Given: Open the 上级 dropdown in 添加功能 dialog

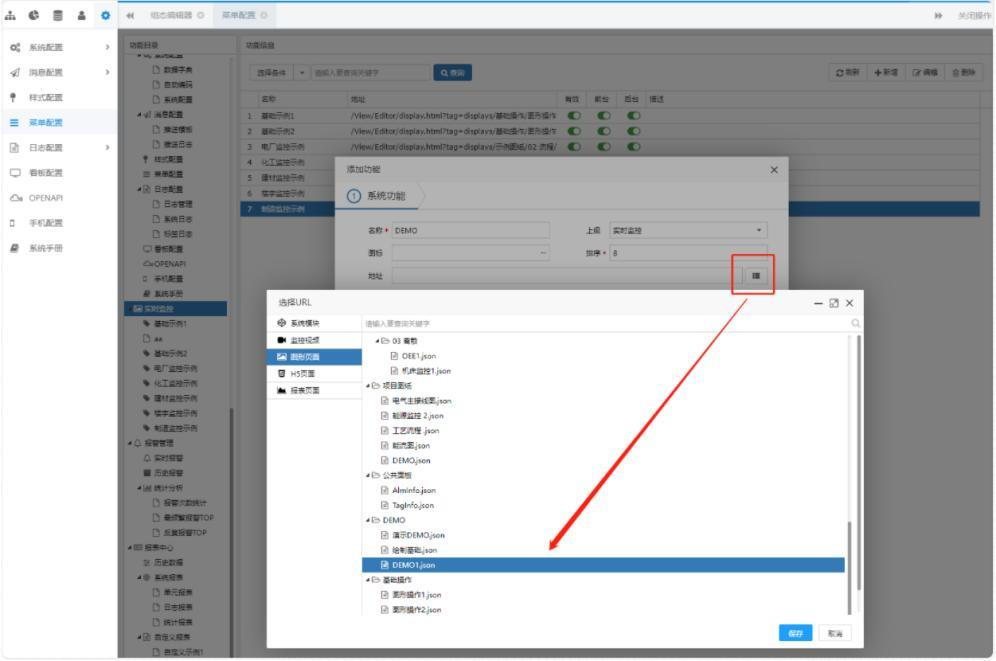Looking at the screenshot, I should [x=689, y=230].
